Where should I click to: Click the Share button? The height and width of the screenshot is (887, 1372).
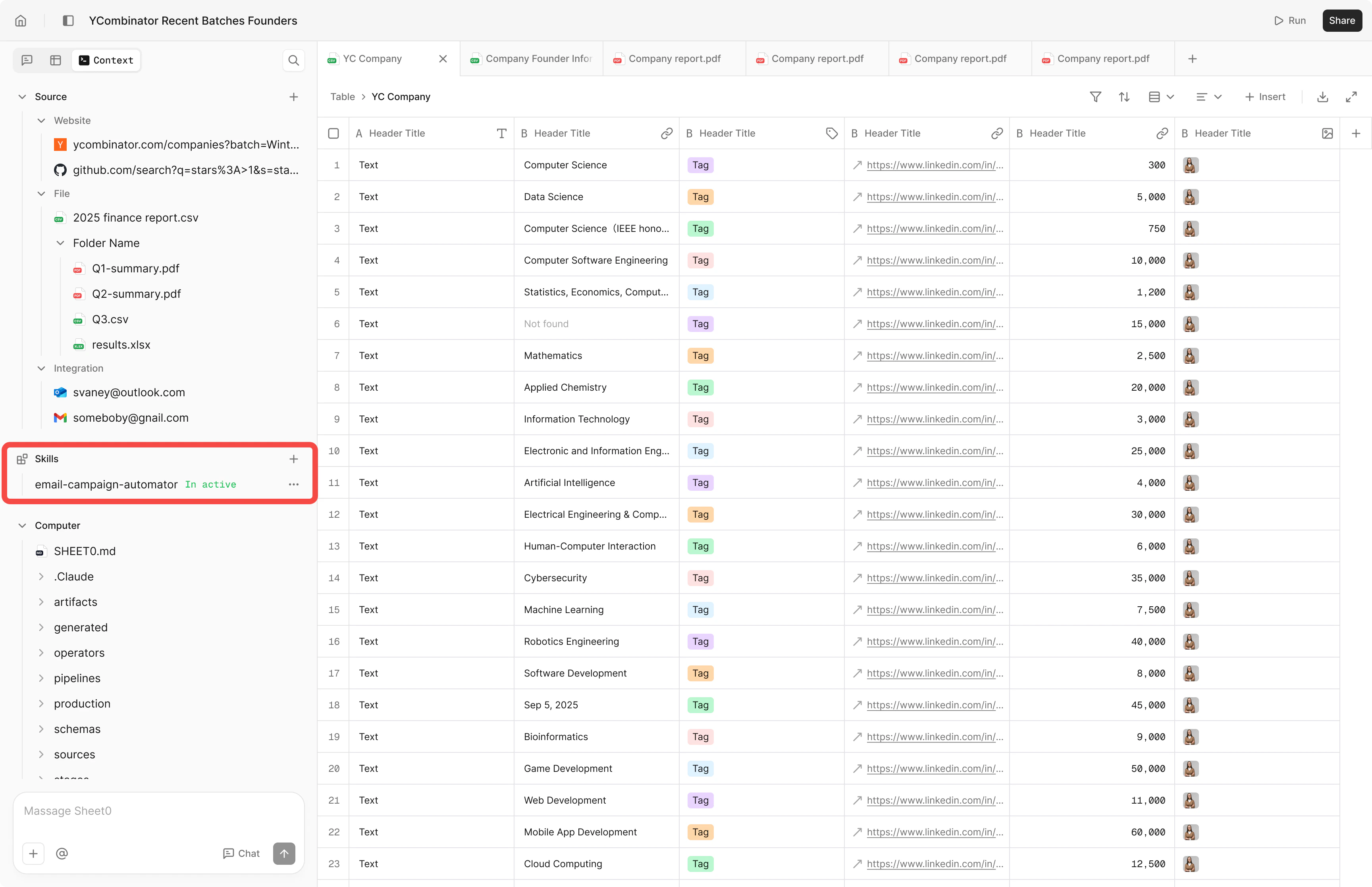pos(1341,21)
